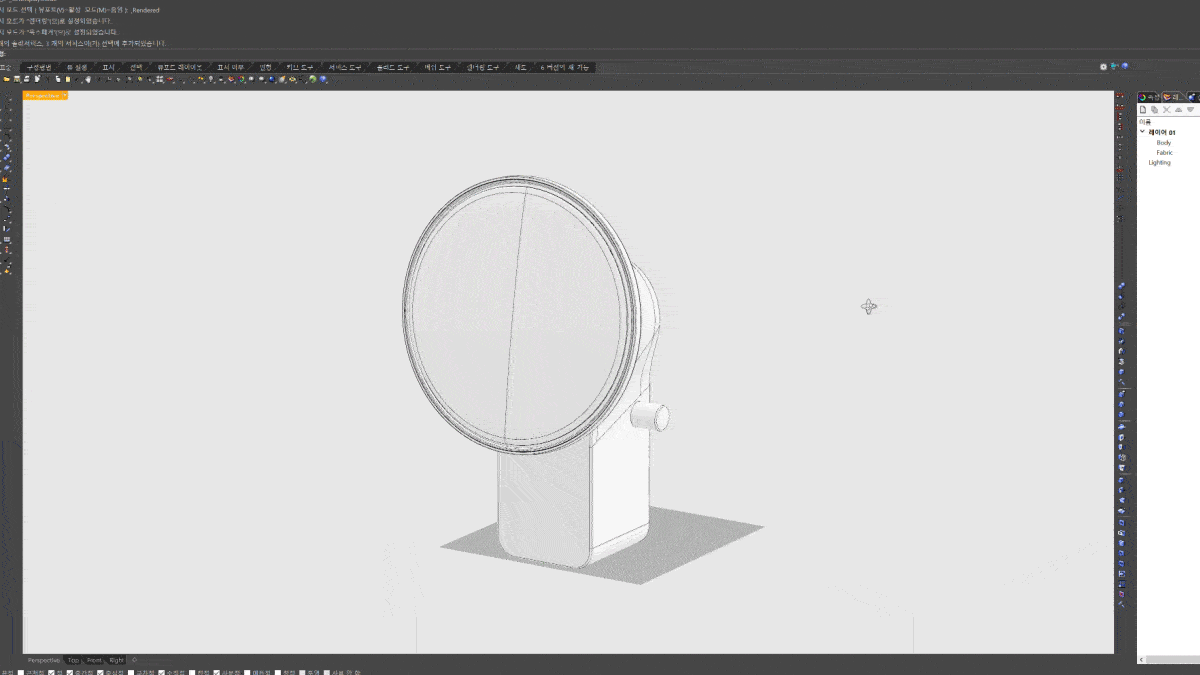Click the green sphere toolbar icon

tap(312, 79)
